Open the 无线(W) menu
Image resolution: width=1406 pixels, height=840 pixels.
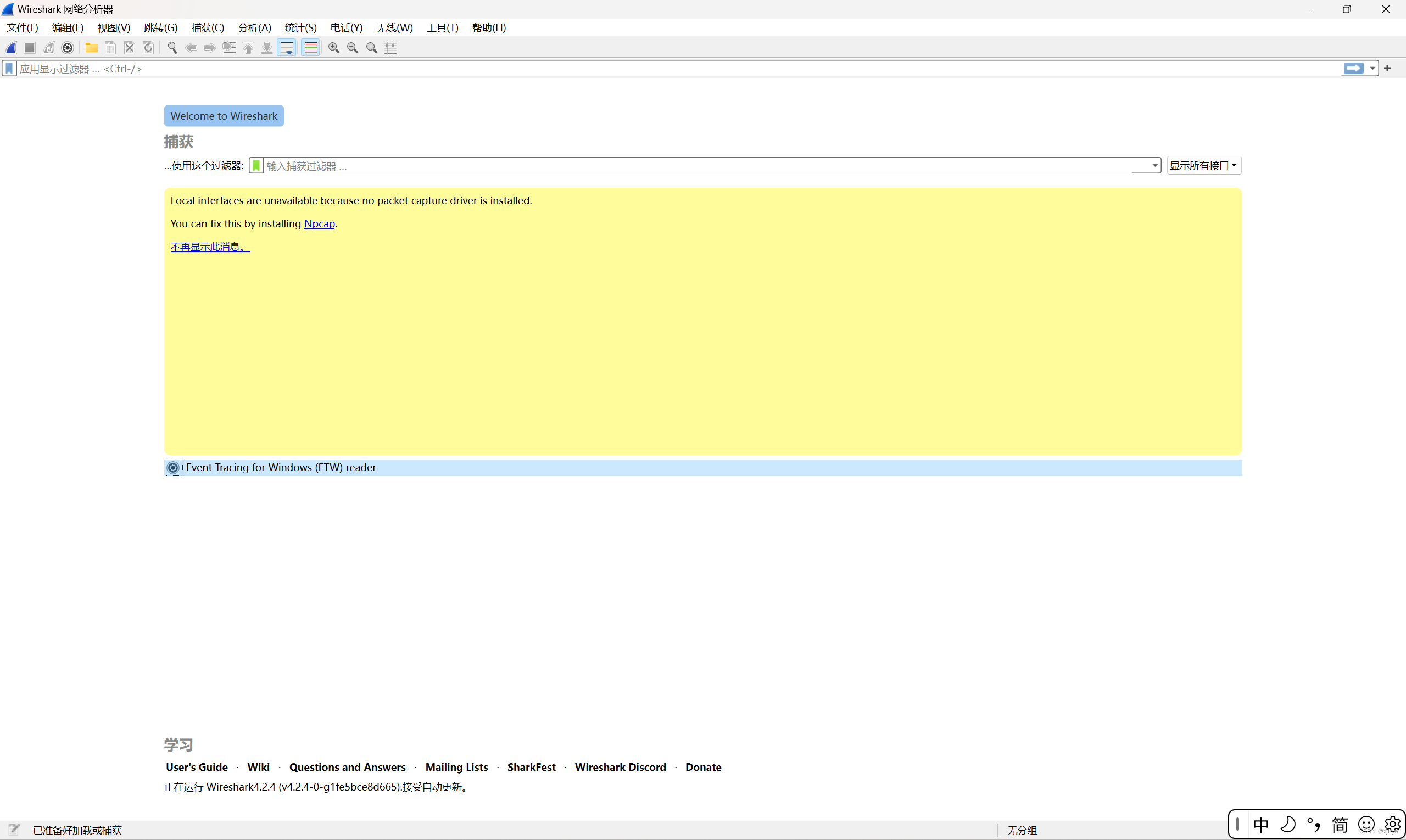395,28
